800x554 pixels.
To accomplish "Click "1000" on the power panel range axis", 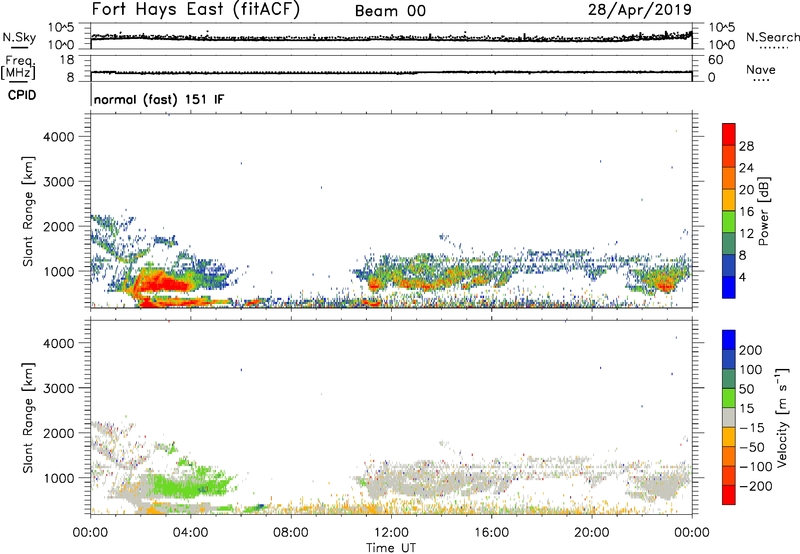I will (59, 271).
